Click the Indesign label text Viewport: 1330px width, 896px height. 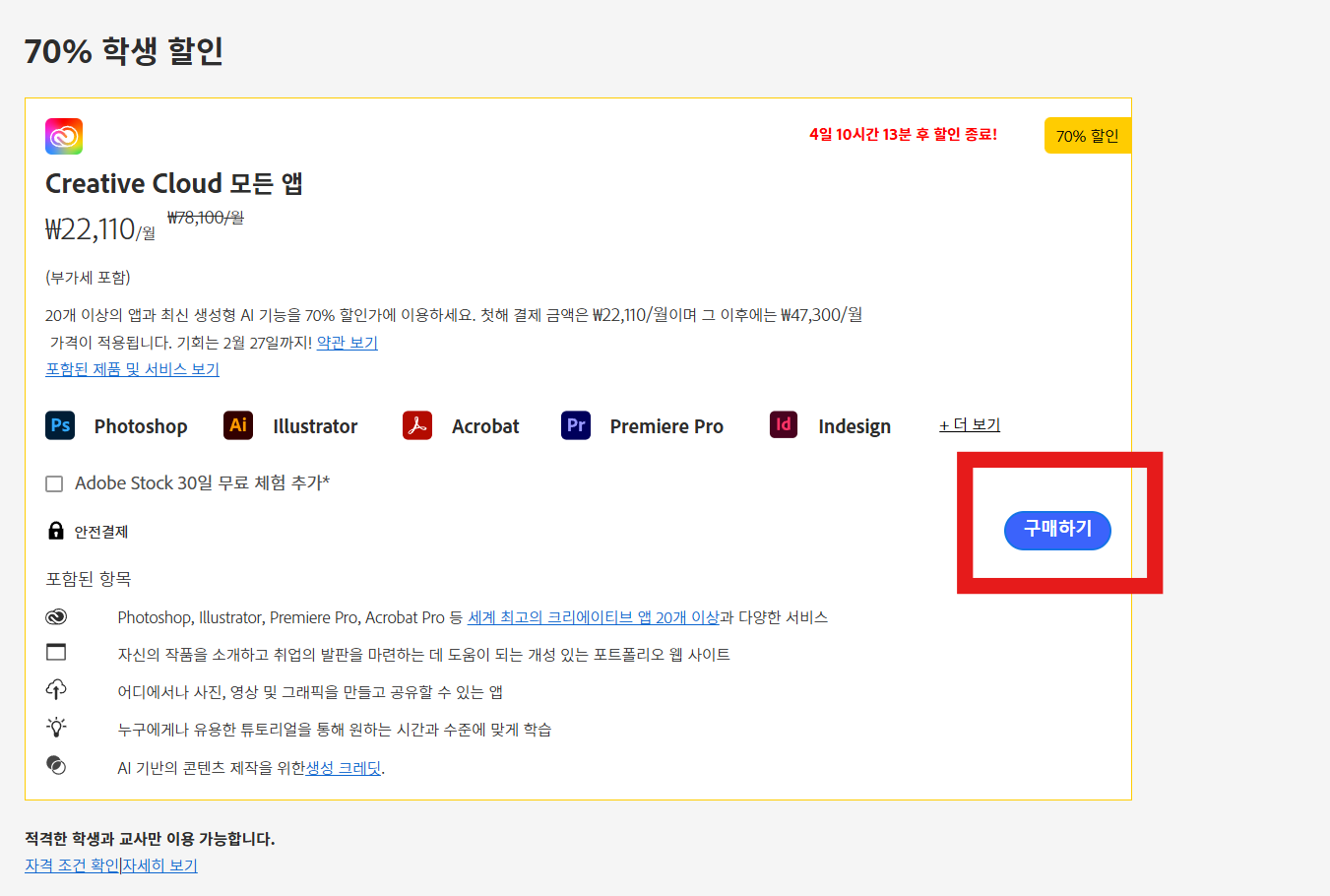(855, 426)
